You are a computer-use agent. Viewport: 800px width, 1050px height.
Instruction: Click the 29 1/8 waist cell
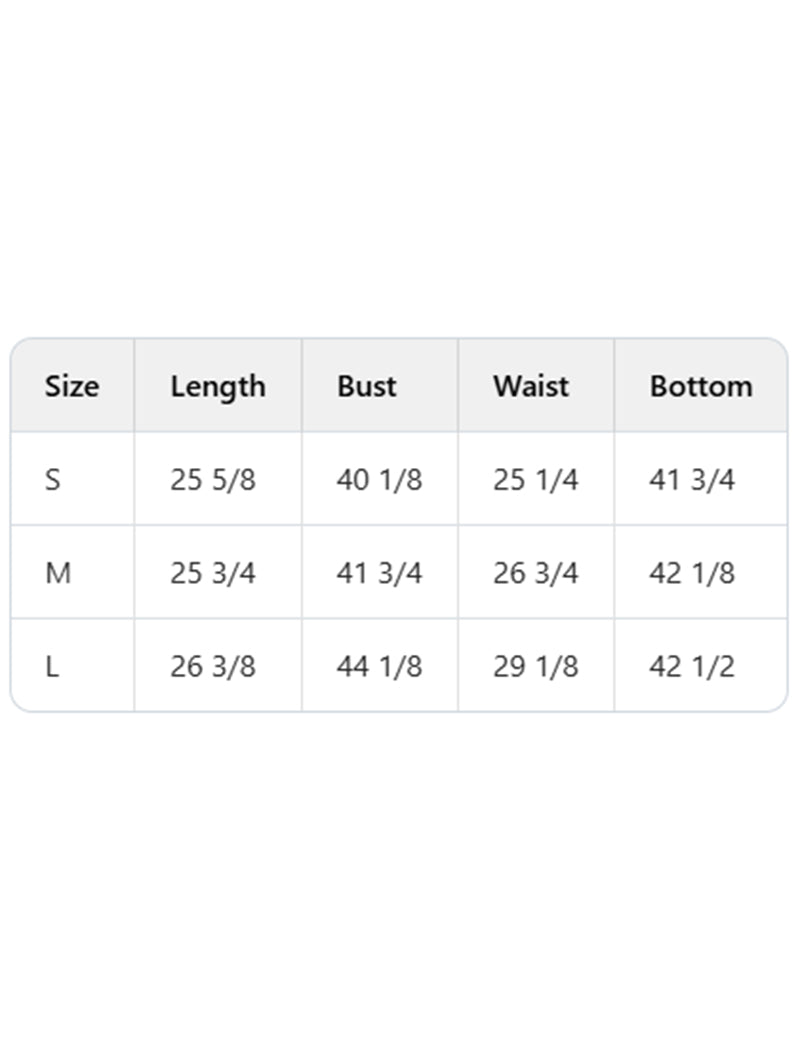pos(535,666)
